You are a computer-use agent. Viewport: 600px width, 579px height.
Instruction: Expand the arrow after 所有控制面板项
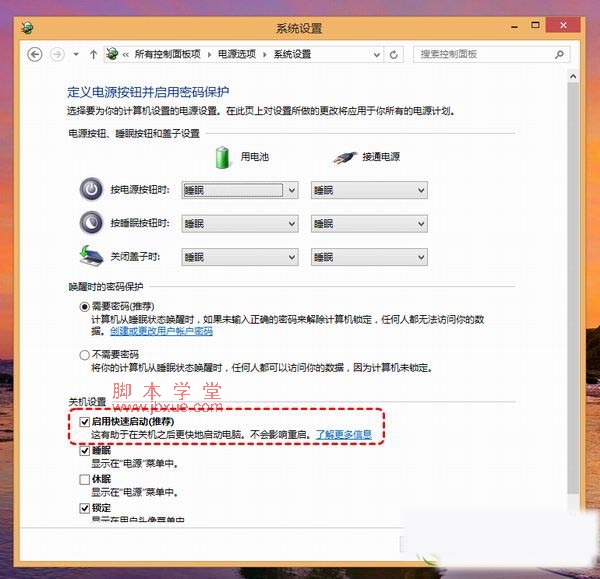click(209, 55)
